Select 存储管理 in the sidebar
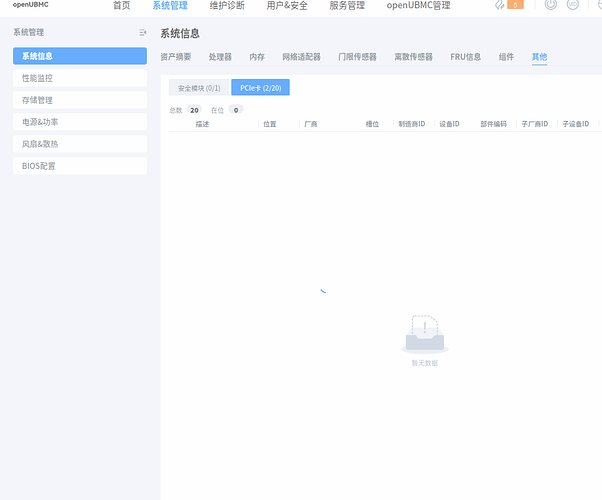The width and height of the screenshot is (602, 500). (80, 100)
